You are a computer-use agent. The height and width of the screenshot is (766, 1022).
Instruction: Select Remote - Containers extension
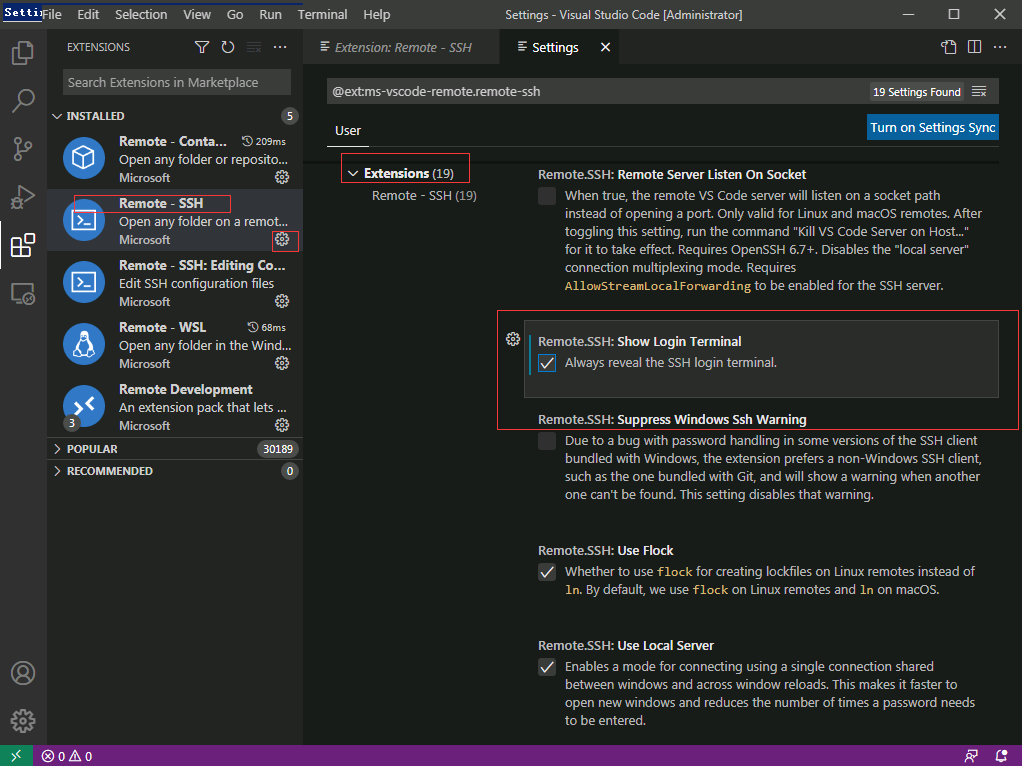tap(175, 158)
